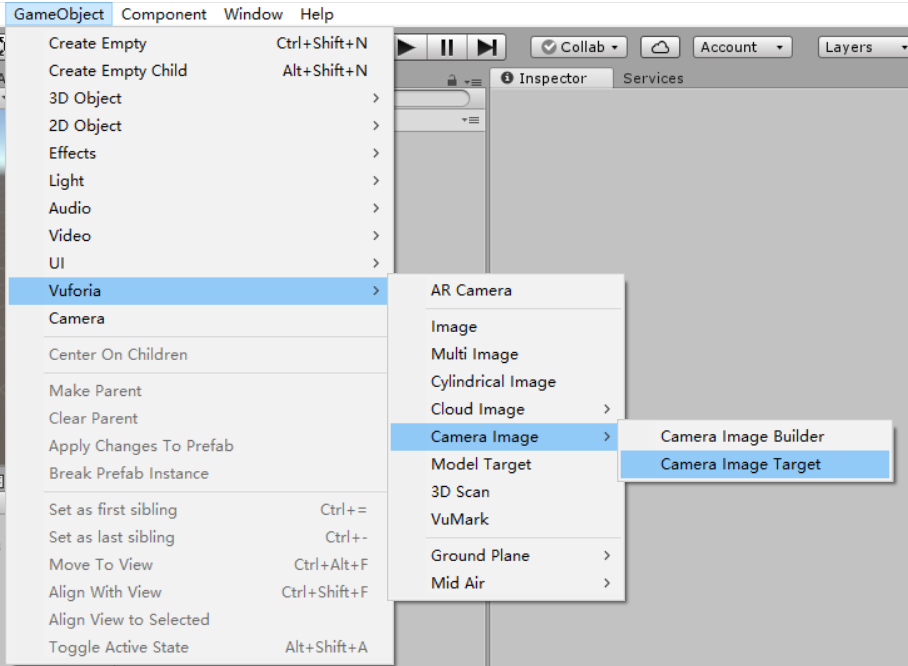Image resolution: width=908 pixels, height=666 pixels.
Task: Click Set as first sibling
Action: [198, 510]
